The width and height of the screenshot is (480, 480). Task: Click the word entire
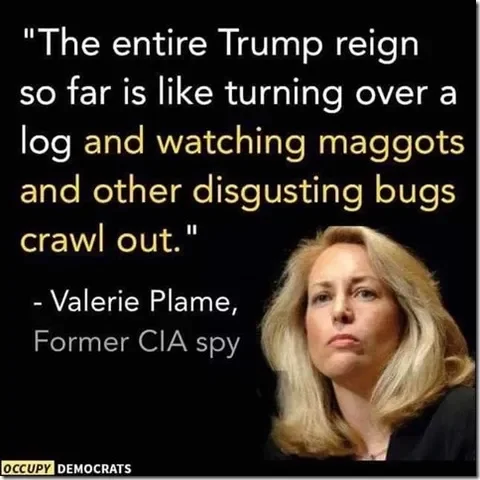pyautogui.click(x=160, y=45)
